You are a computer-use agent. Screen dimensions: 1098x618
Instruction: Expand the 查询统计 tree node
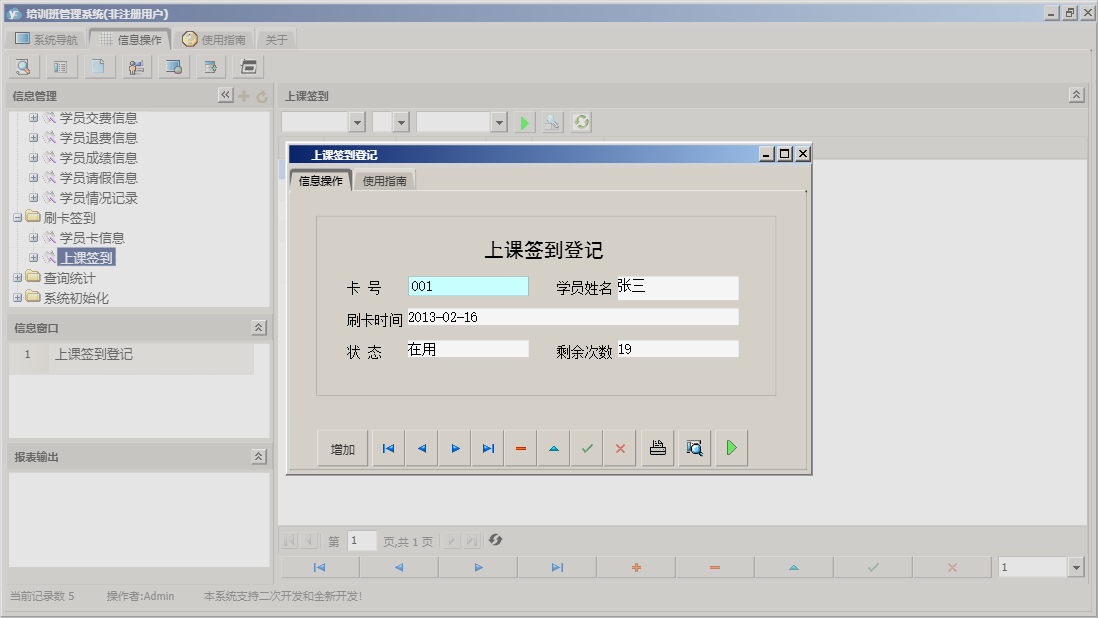click(x=17, y=277)
